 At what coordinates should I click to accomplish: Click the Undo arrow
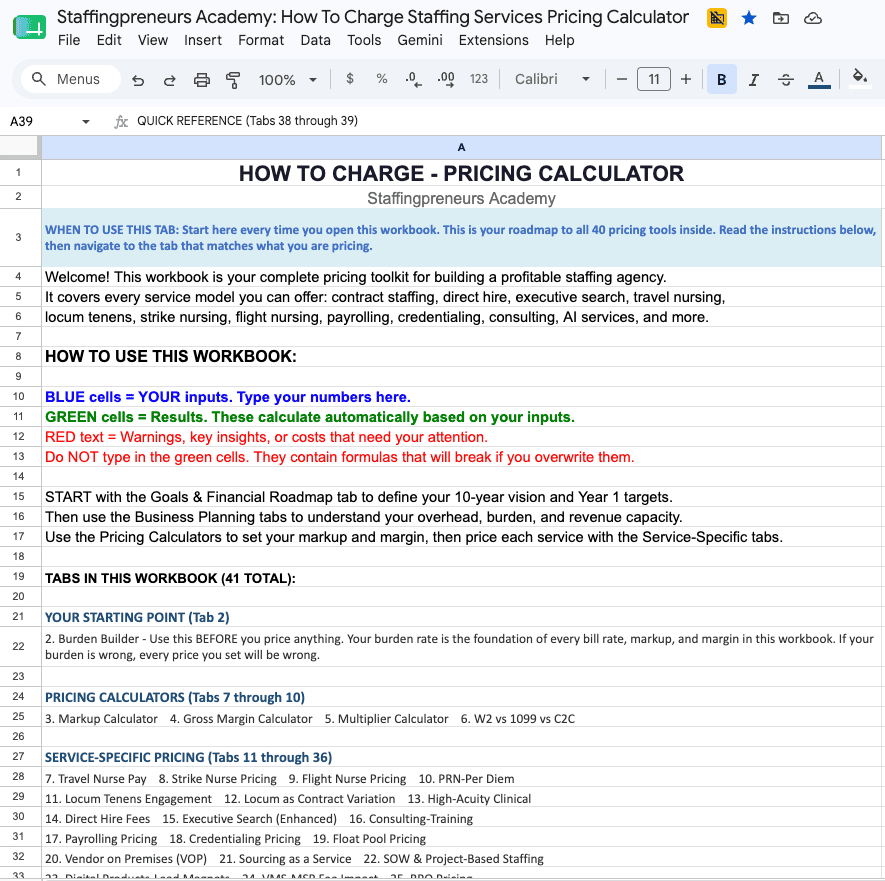click(x=138, y=80)
